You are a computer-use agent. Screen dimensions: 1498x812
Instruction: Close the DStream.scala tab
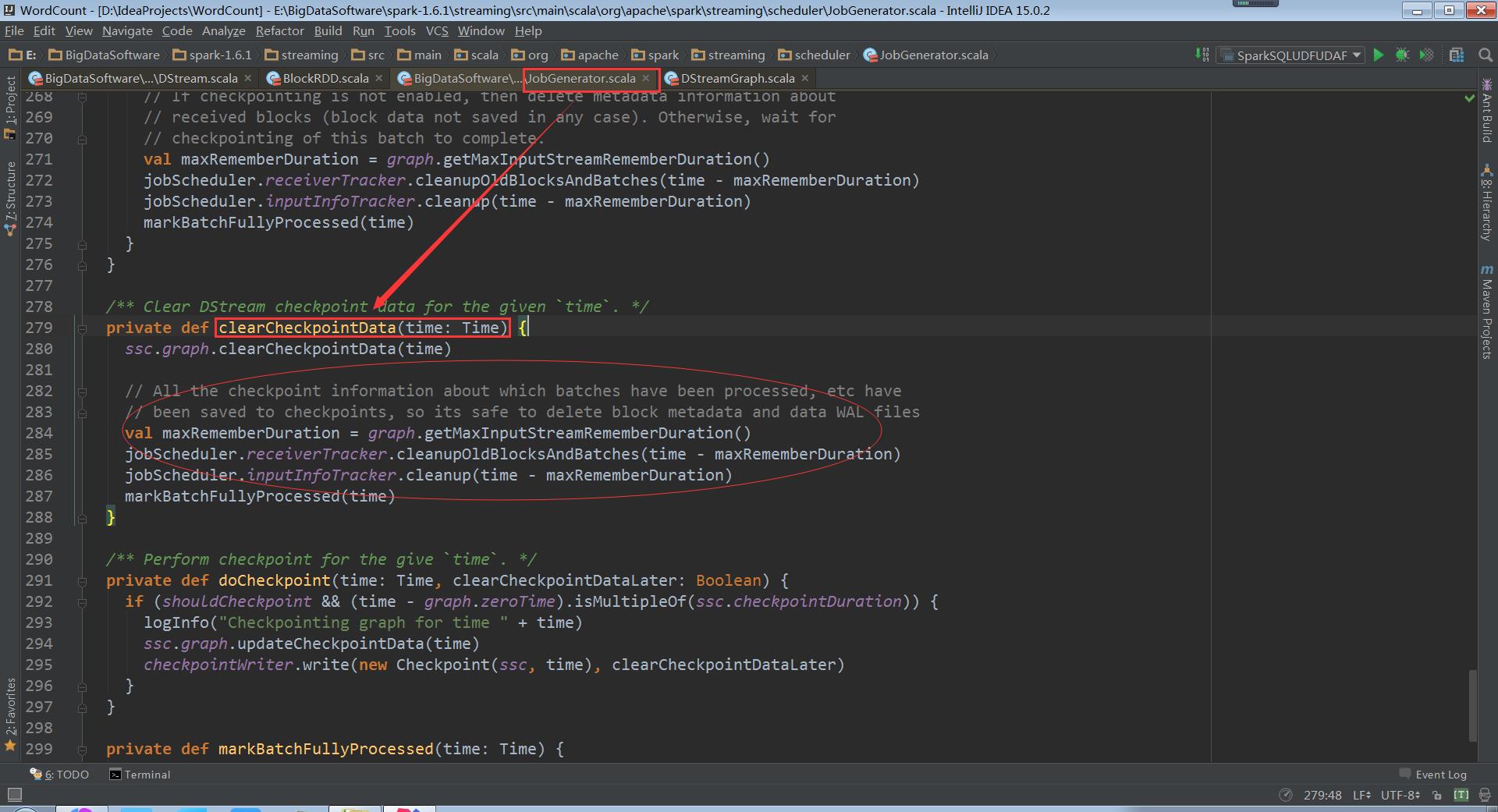248,78
